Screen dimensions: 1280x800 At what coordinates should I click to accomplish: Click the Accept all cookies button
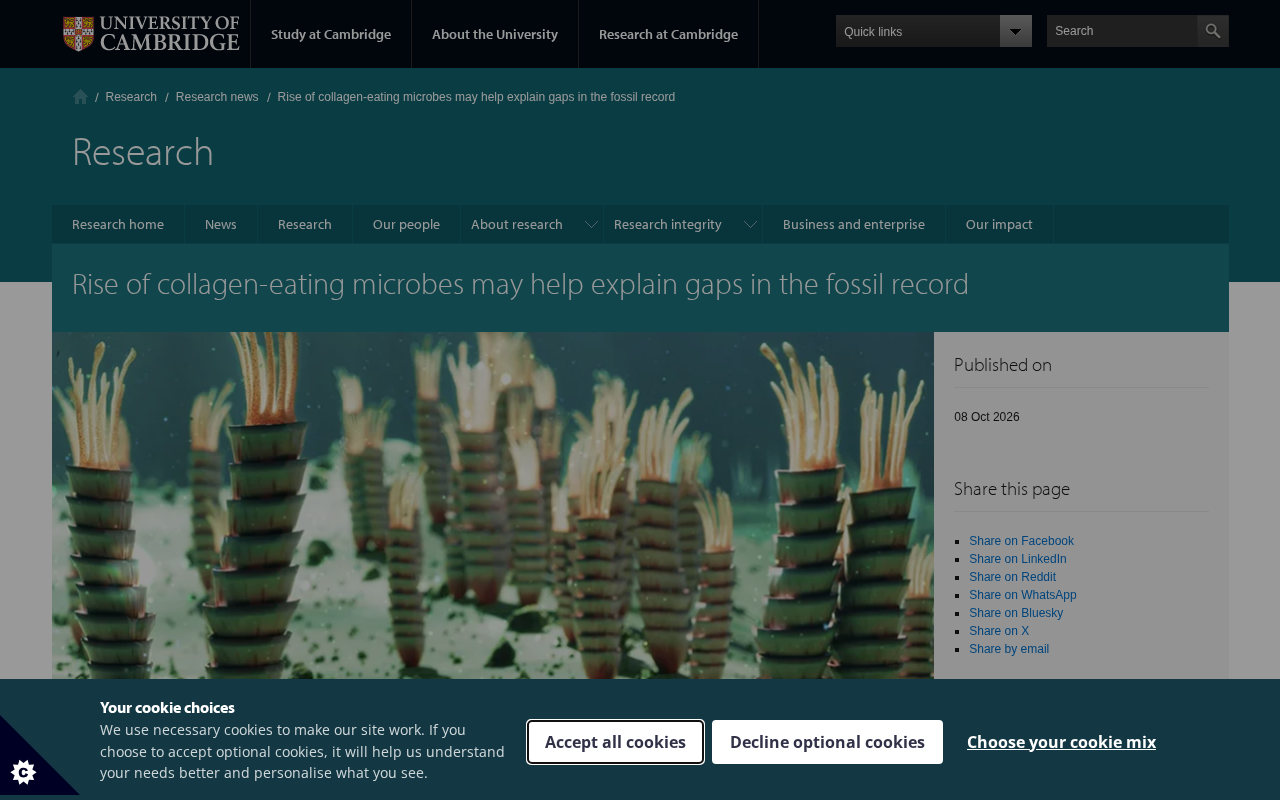615,742
